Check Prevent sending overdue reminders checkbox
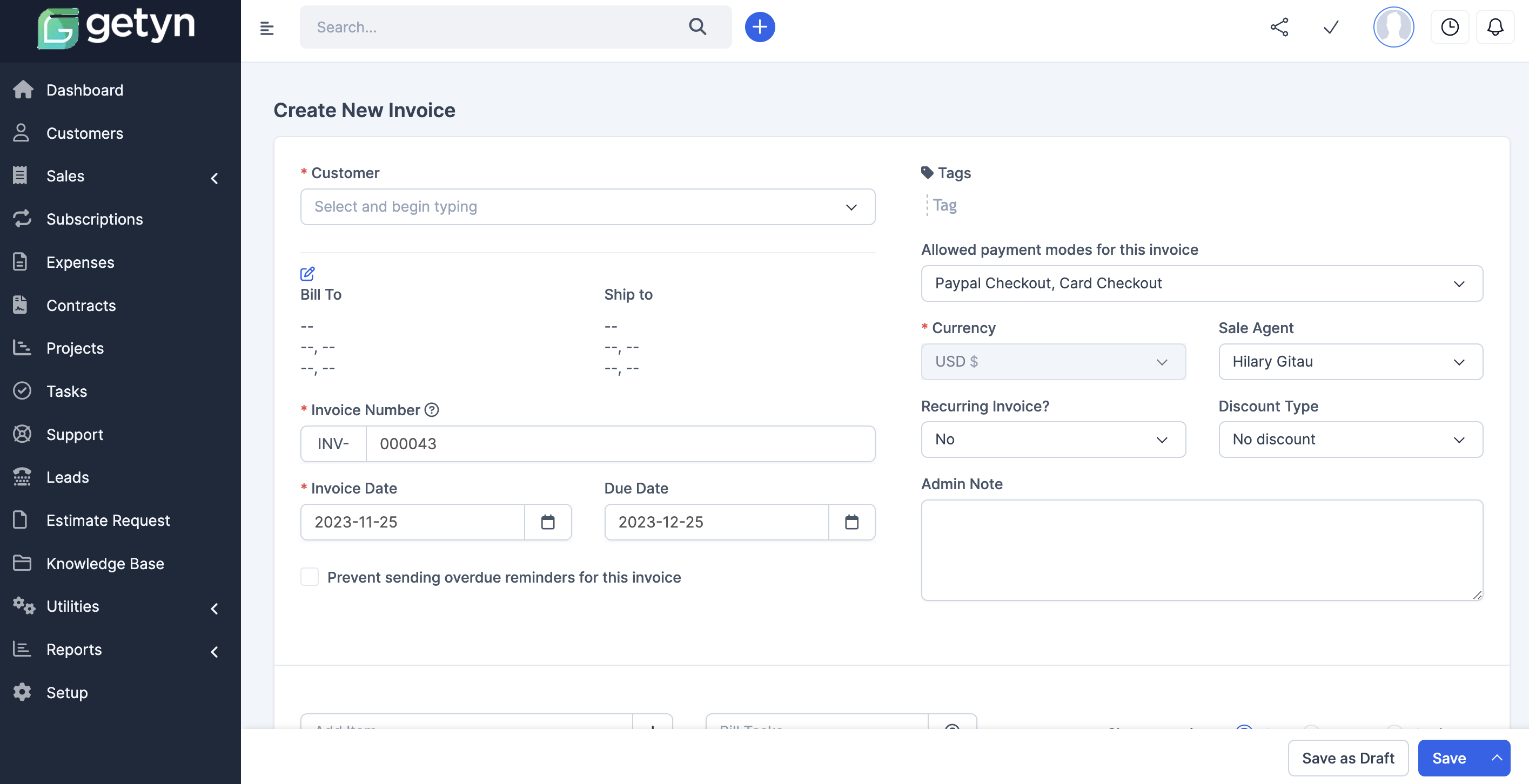 click(x=309, y=577)
